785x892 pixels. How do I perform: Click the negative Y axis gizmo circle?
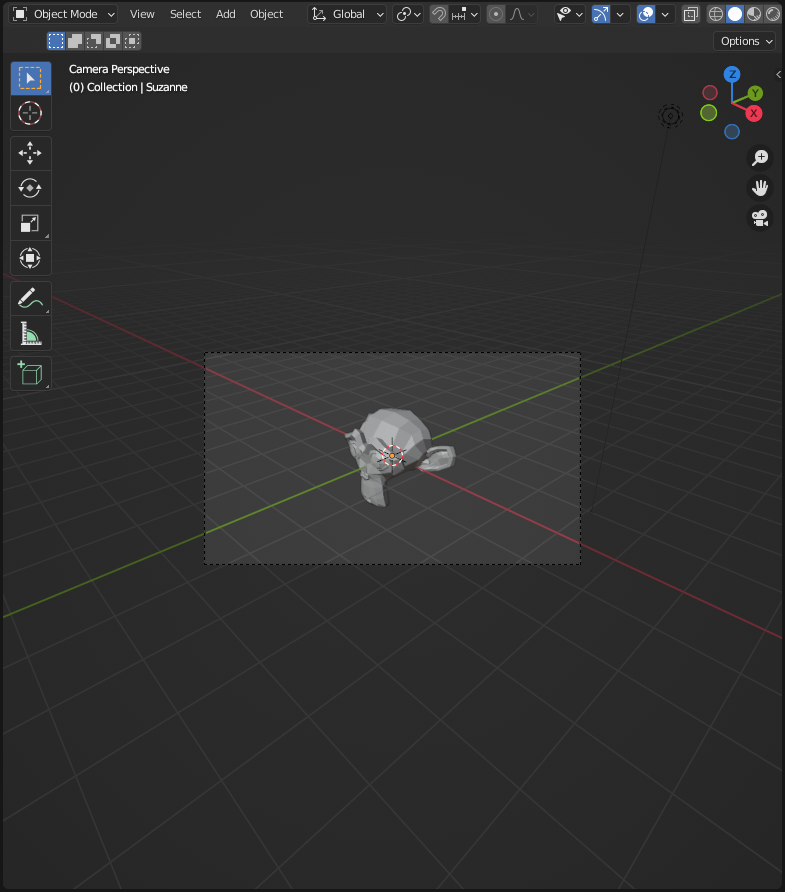(x=709, y=113)
